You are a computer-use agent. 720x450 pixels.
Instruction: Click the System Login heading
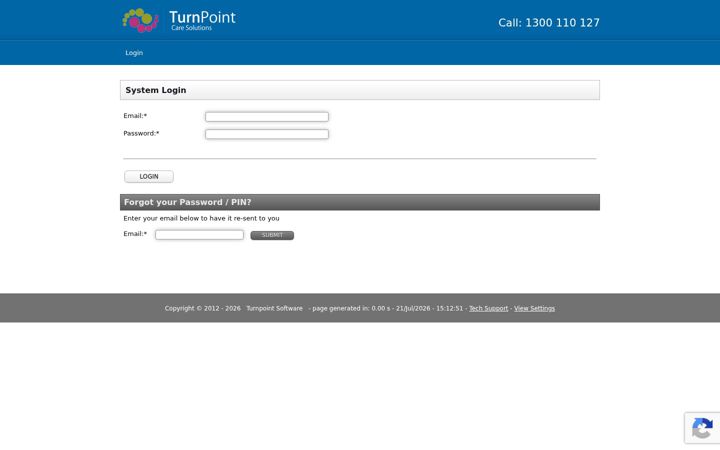tap(156, 90)
